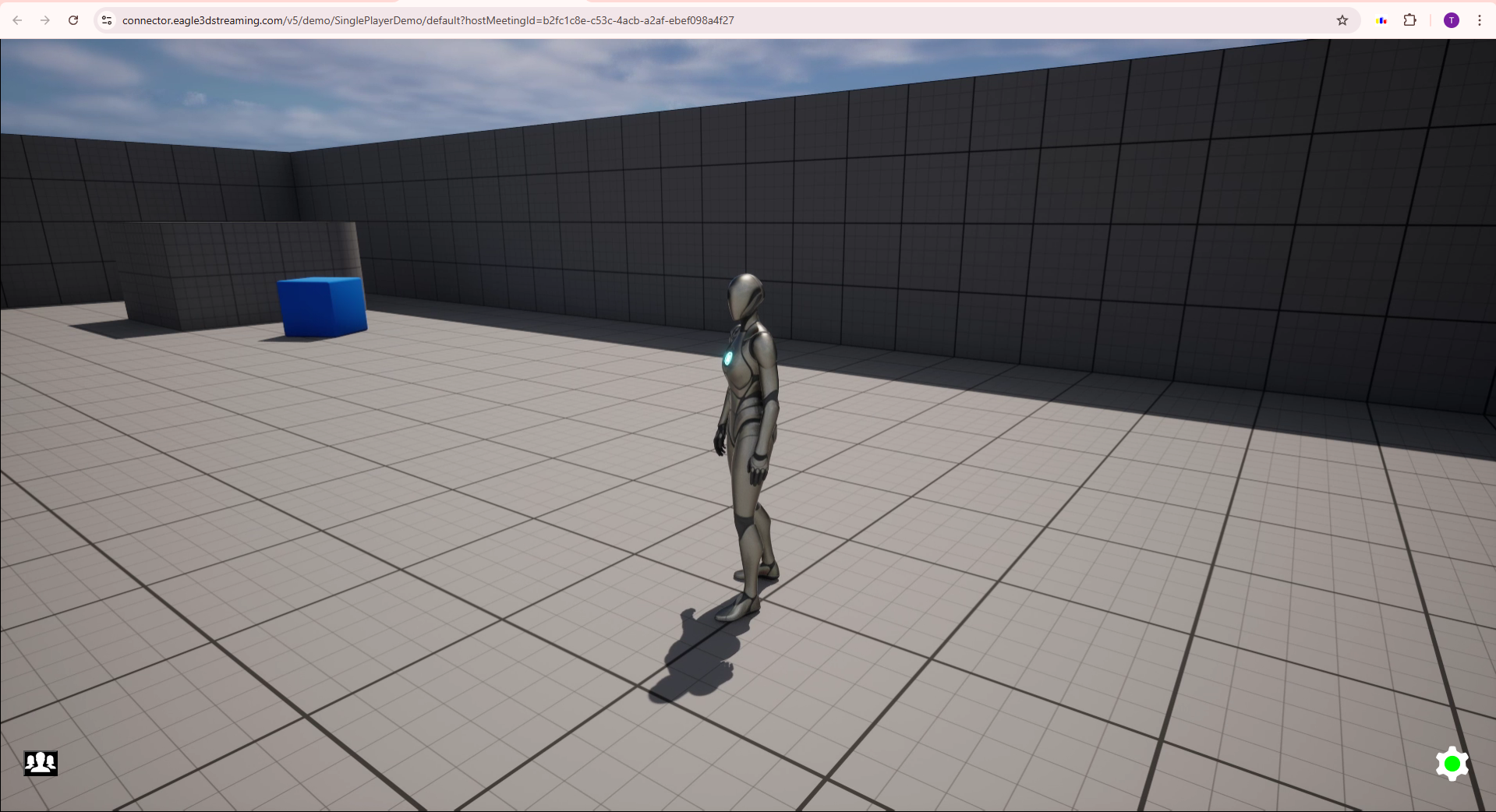Click the browser back arrow
Viewport: 1496px width, 812px height.
17,20
